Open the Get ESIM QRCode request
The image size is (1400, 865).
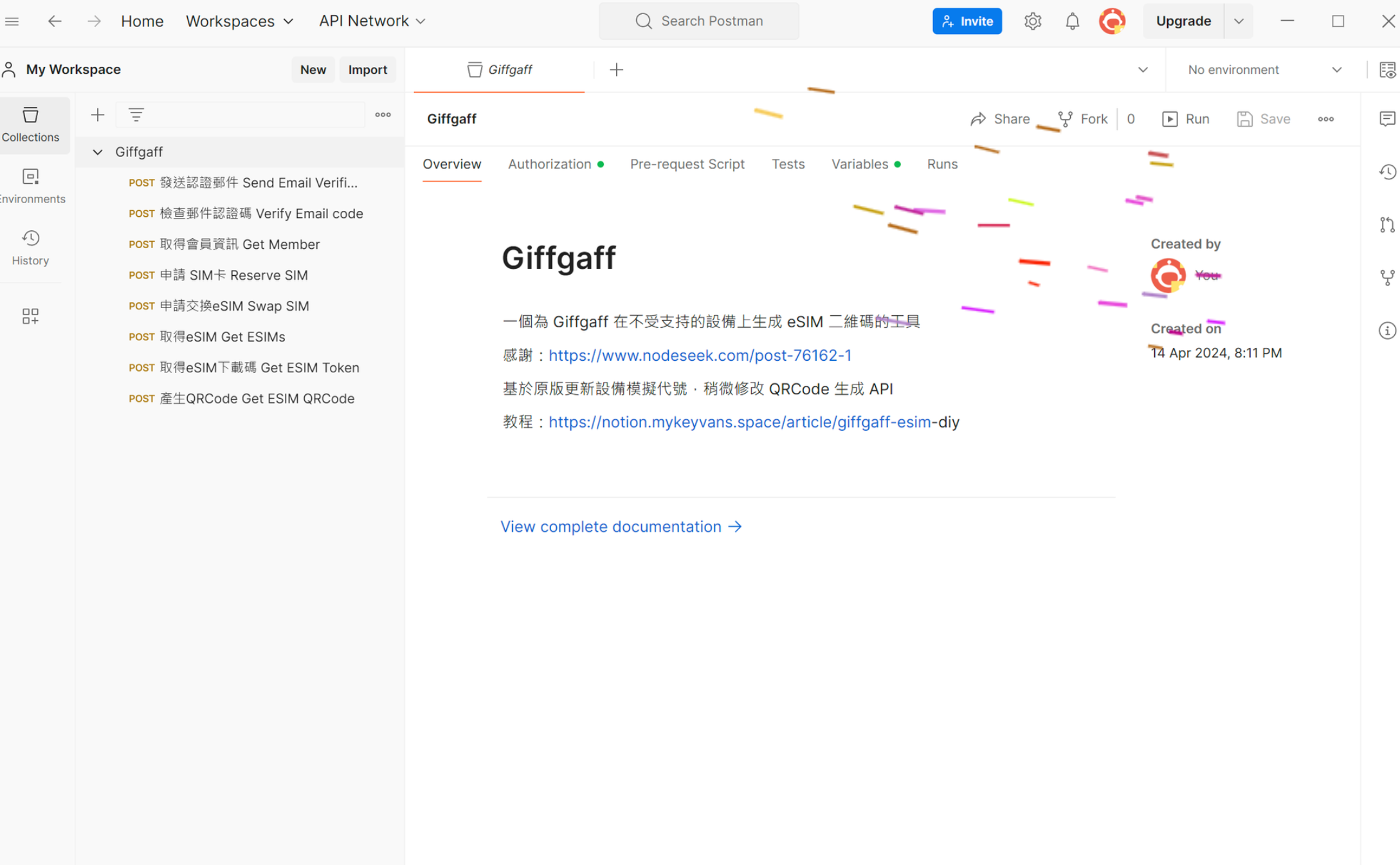[240, 399]
